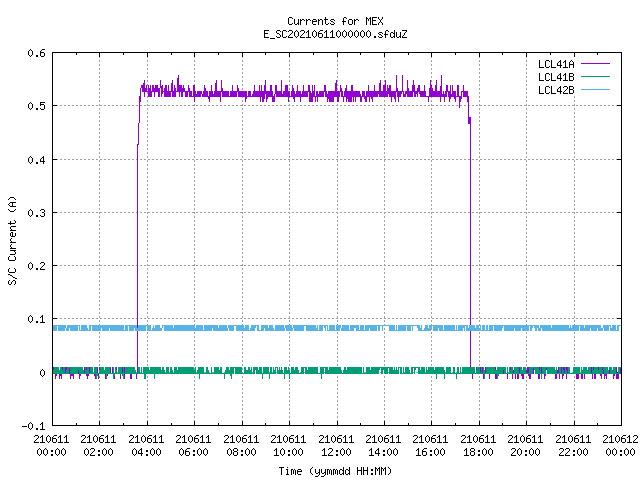
Task: Click the LCL41B legend label
Action: (x=556, y=77)
